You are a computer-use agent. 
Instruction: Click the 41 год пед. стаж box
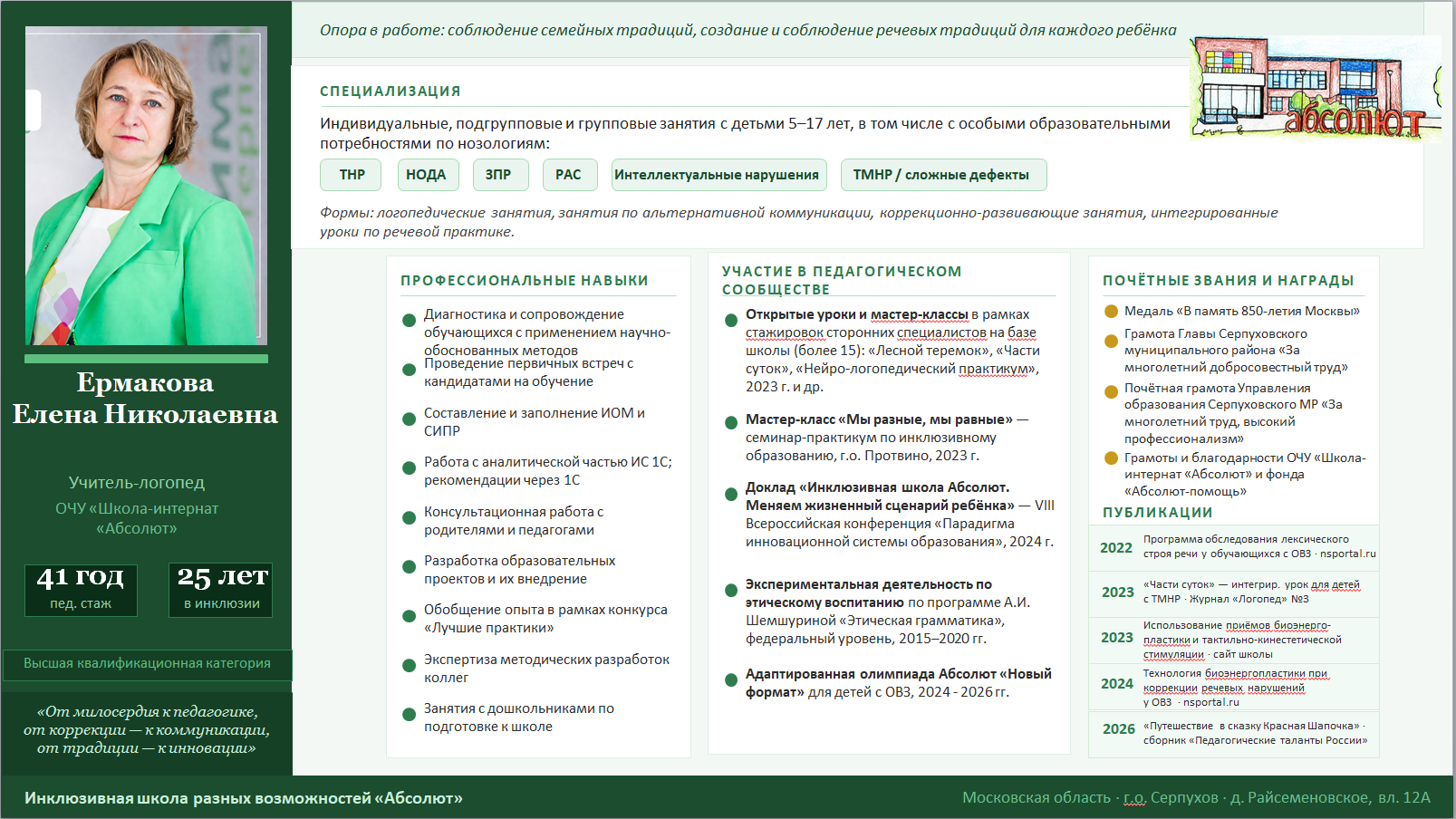tap(81, 590)
